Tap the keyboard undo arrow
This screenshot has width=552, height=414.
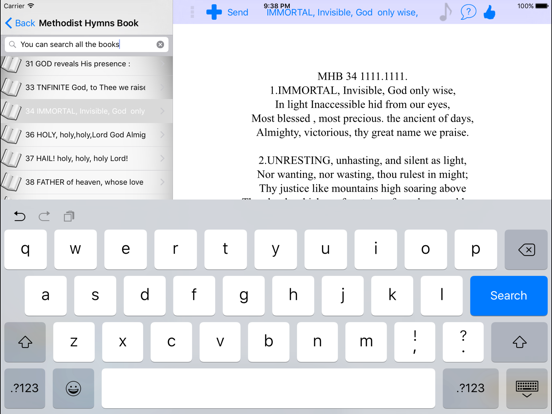point(19,216)
